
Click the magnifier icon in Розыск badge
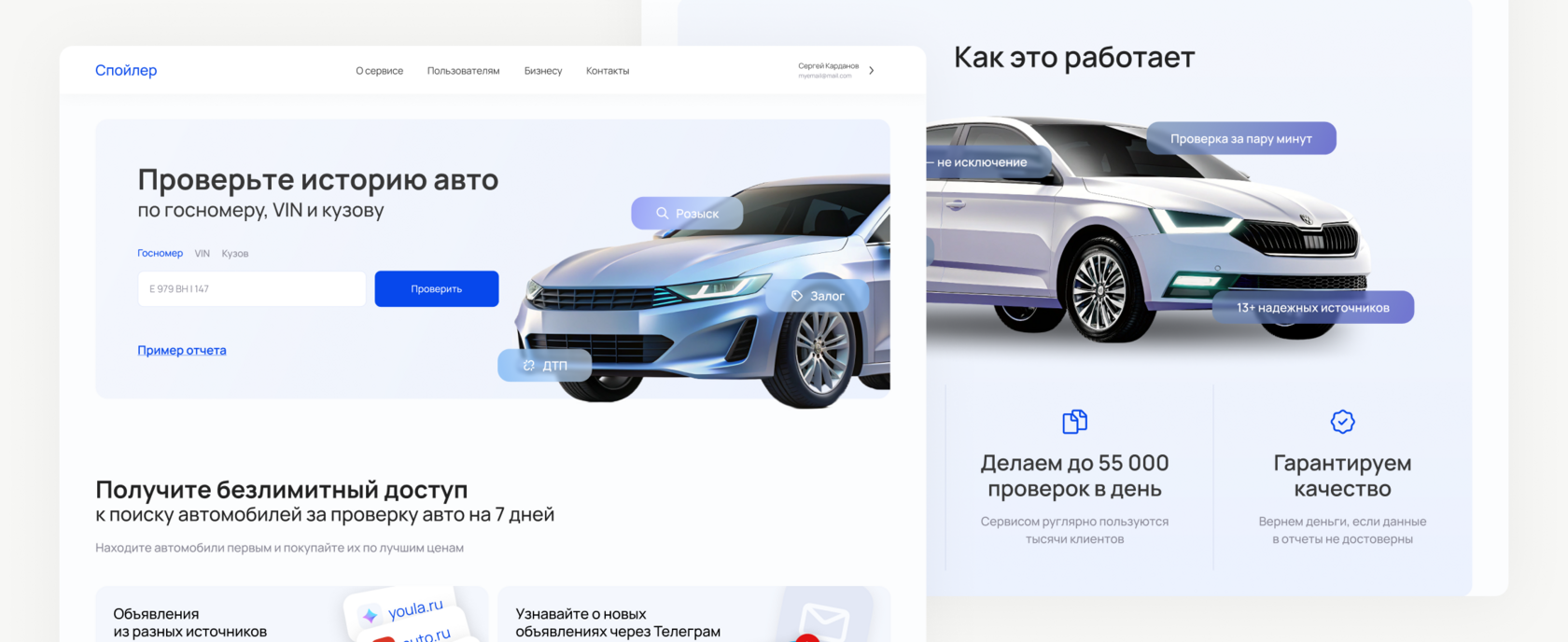[662, 213]
